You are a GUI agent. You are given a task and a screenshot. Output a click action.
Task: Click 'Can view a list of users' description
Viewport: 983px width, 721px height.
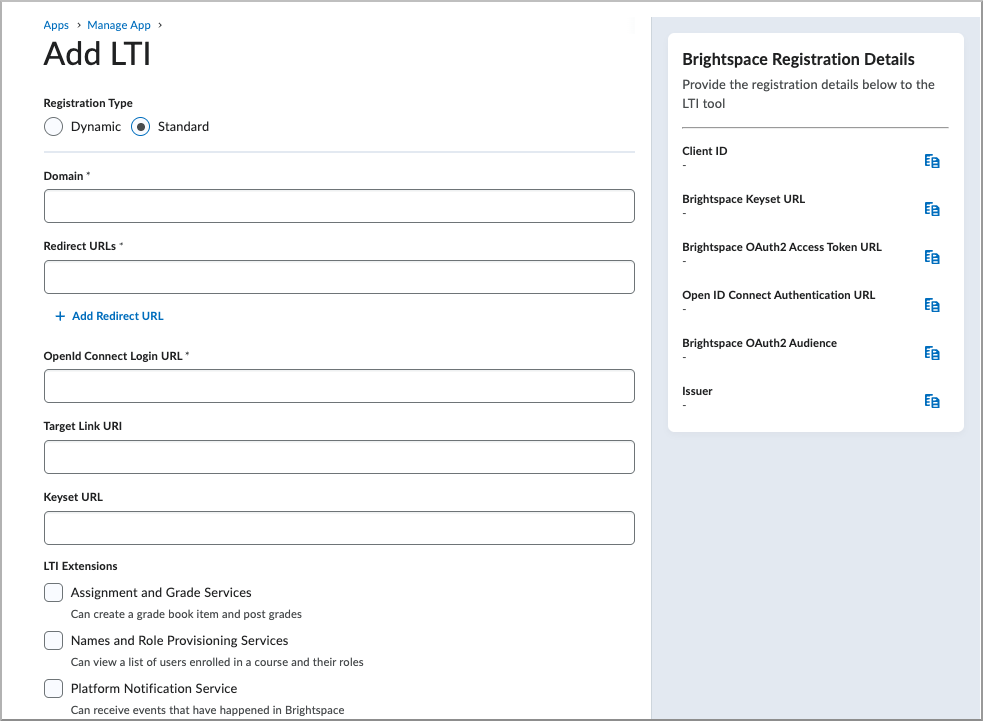[x=217, y=662]
